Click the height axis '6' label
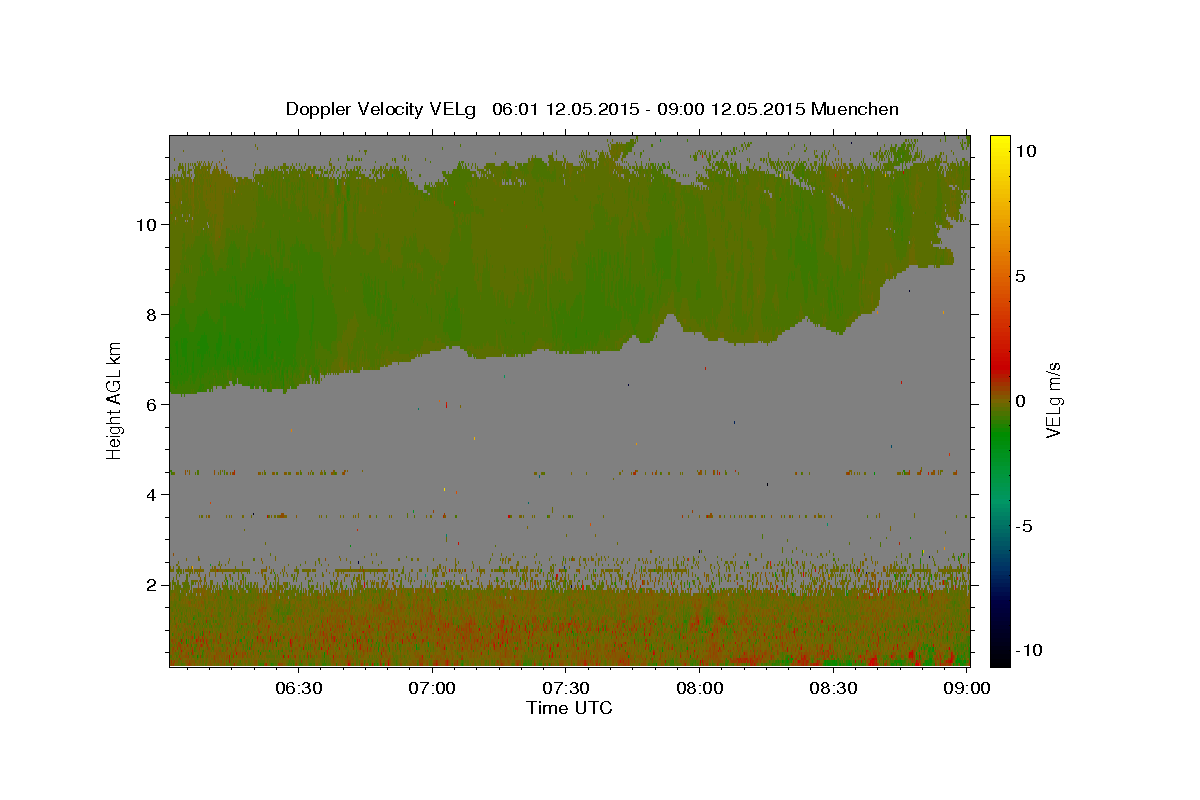This screenshot has height=800, width=1200. pyautogui.click(x=152, y=404)
